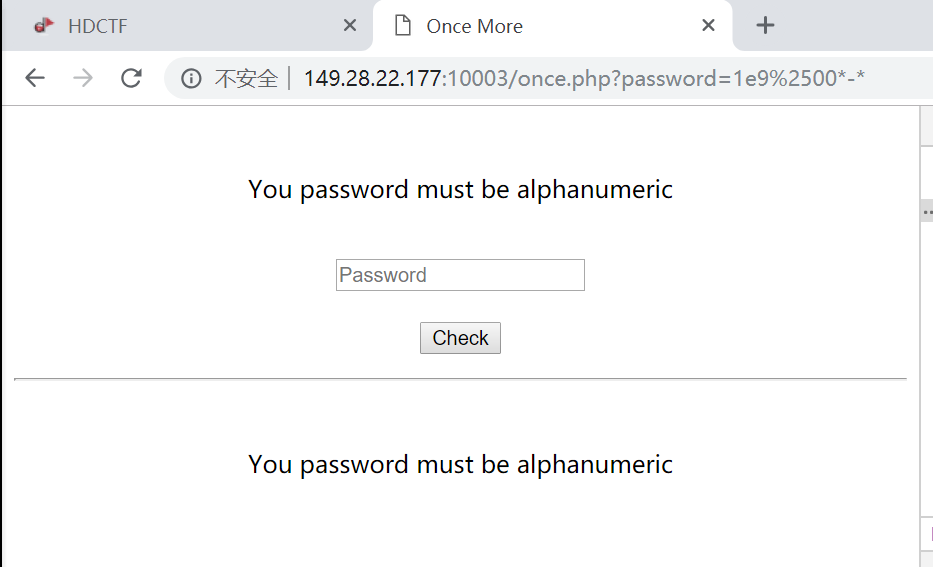
Task: Click the alphanumeric message above the form
Action: pyautogui.click(x=460, y=189)
